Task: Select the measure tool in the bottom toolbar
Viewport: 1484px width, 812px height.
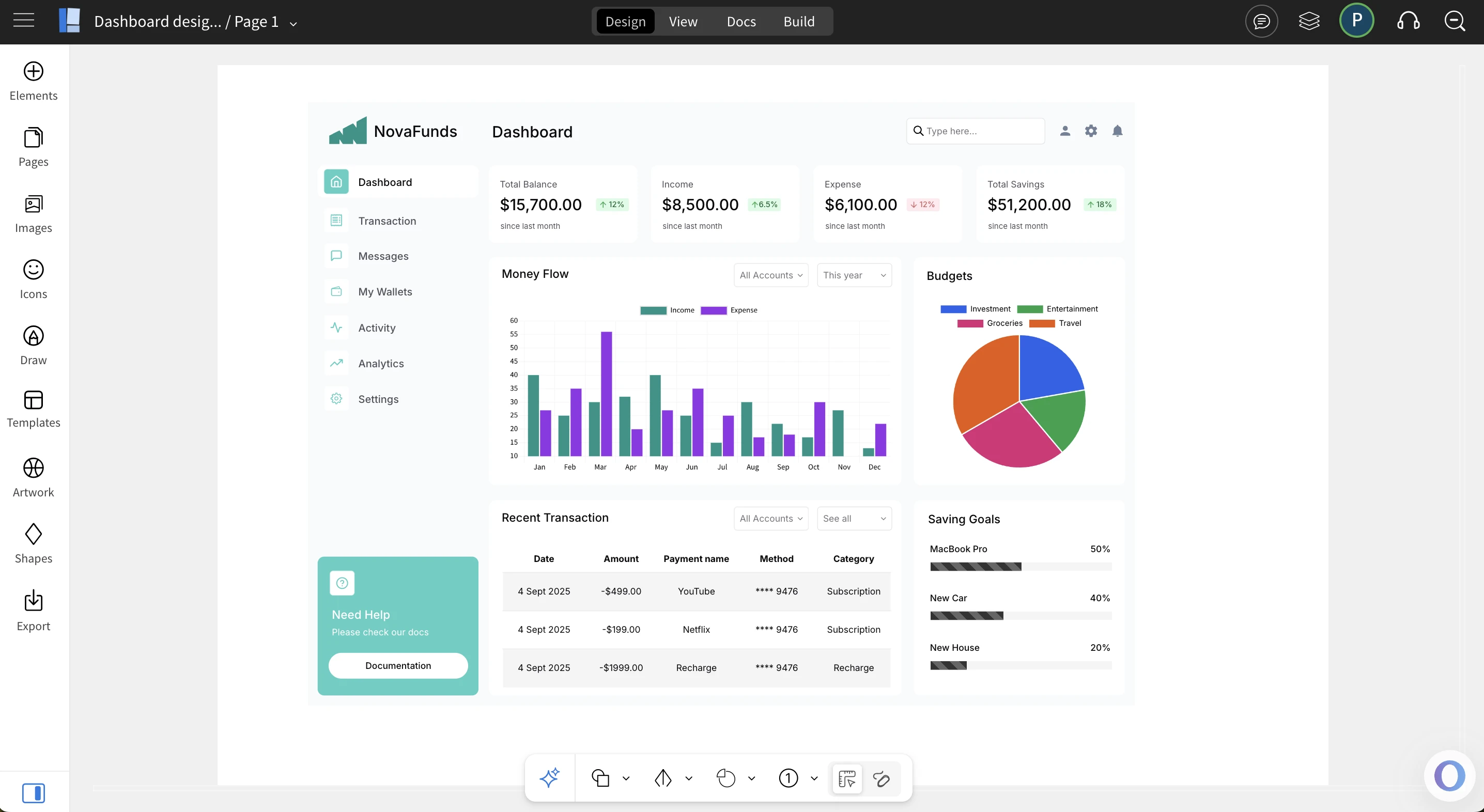Action: click(846, 778)
